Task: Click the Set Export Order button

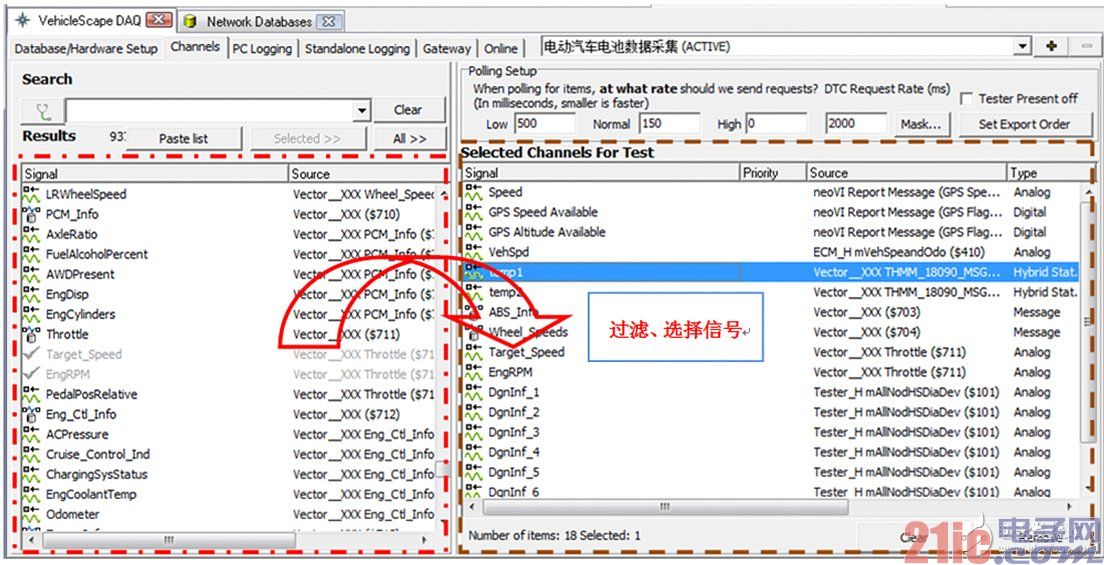Action: pyautogui.click(x=1024, y=124)
